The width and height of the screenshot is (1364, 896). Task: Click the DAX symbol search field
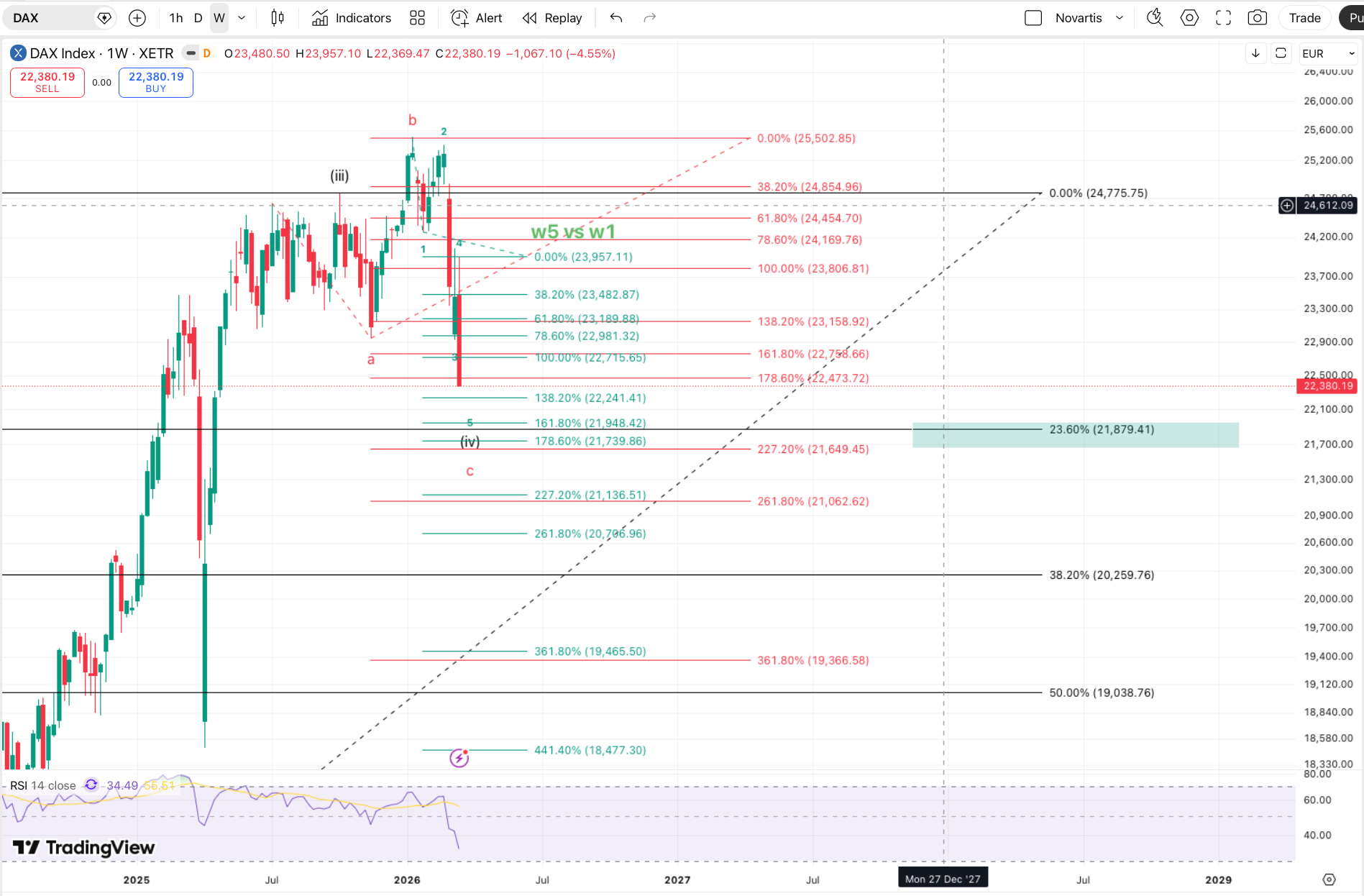point(50,18)
